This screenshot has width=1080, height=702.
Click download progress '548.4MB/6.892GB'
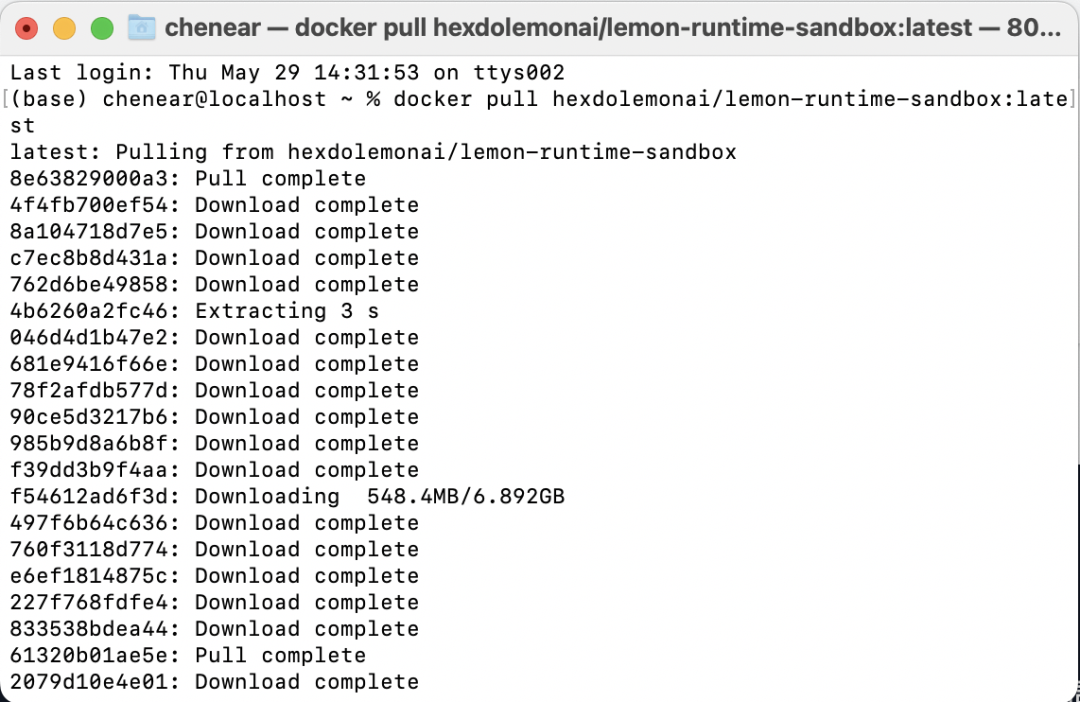(x=466, y=496)
